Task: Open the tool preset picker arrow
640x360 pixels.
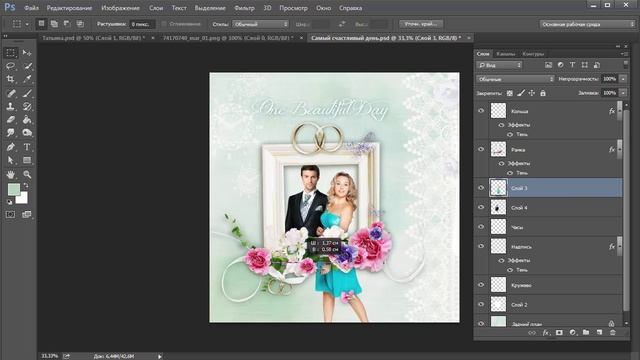Action: point(27,24)
